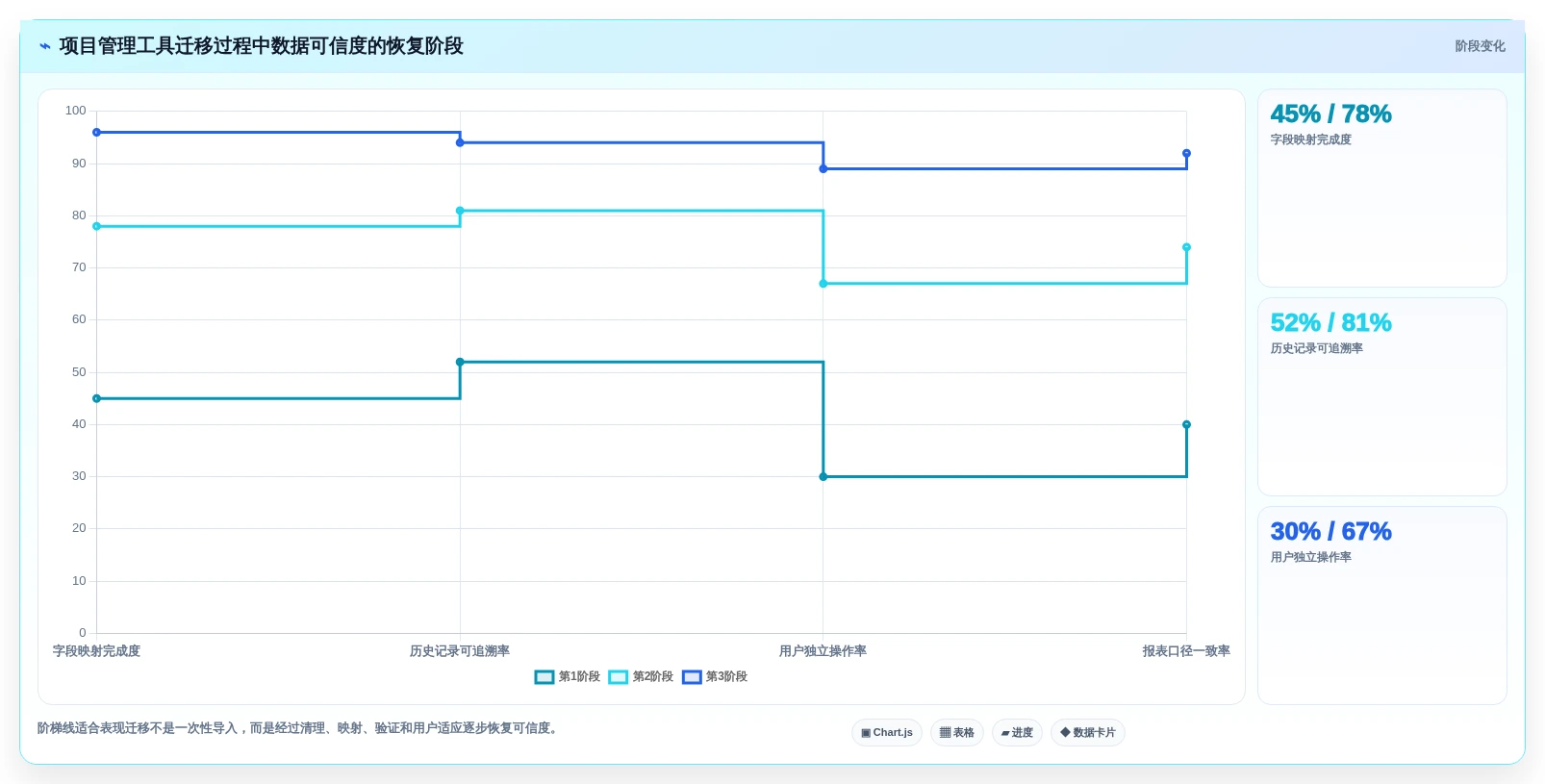
Task: Click 第2阶段 data point at 74
Action: click(x=1186, y=247)
